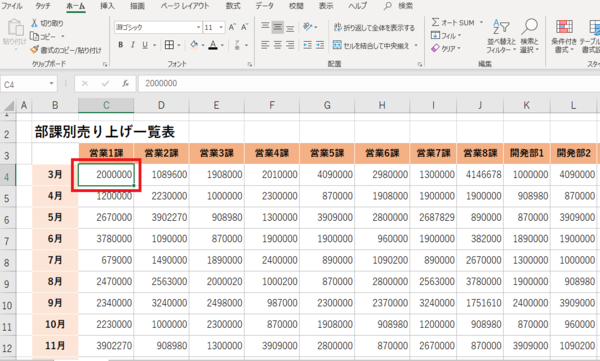Click the 10月 row label cell
Screen dimensions: 600x361
tap(55, 325)
